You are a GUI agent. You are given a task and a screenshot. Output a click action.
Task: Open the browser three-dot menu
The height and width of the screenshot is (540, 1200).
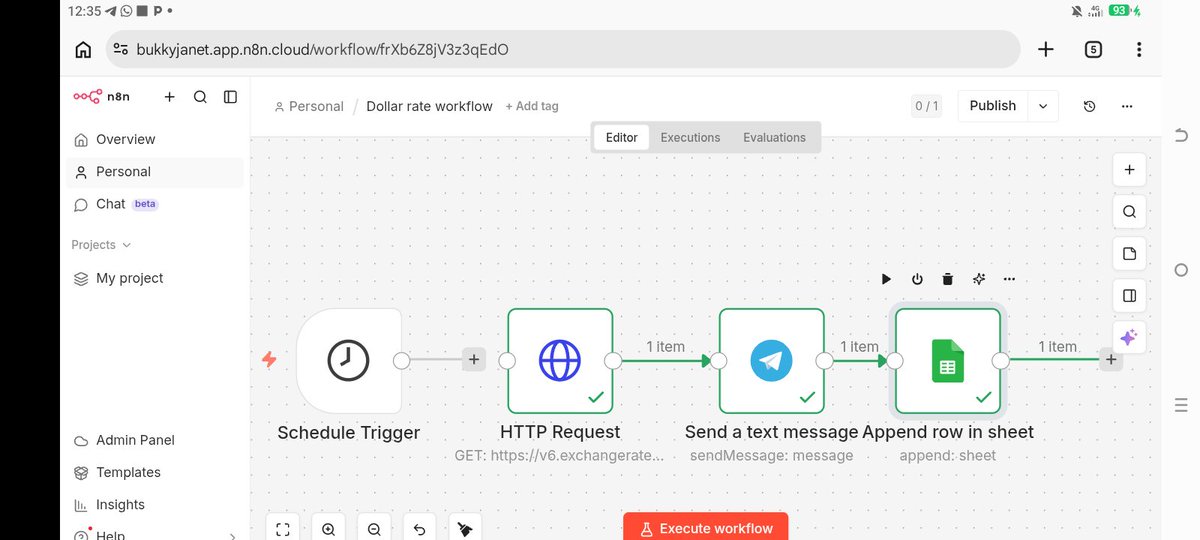tap(1139, 49)
